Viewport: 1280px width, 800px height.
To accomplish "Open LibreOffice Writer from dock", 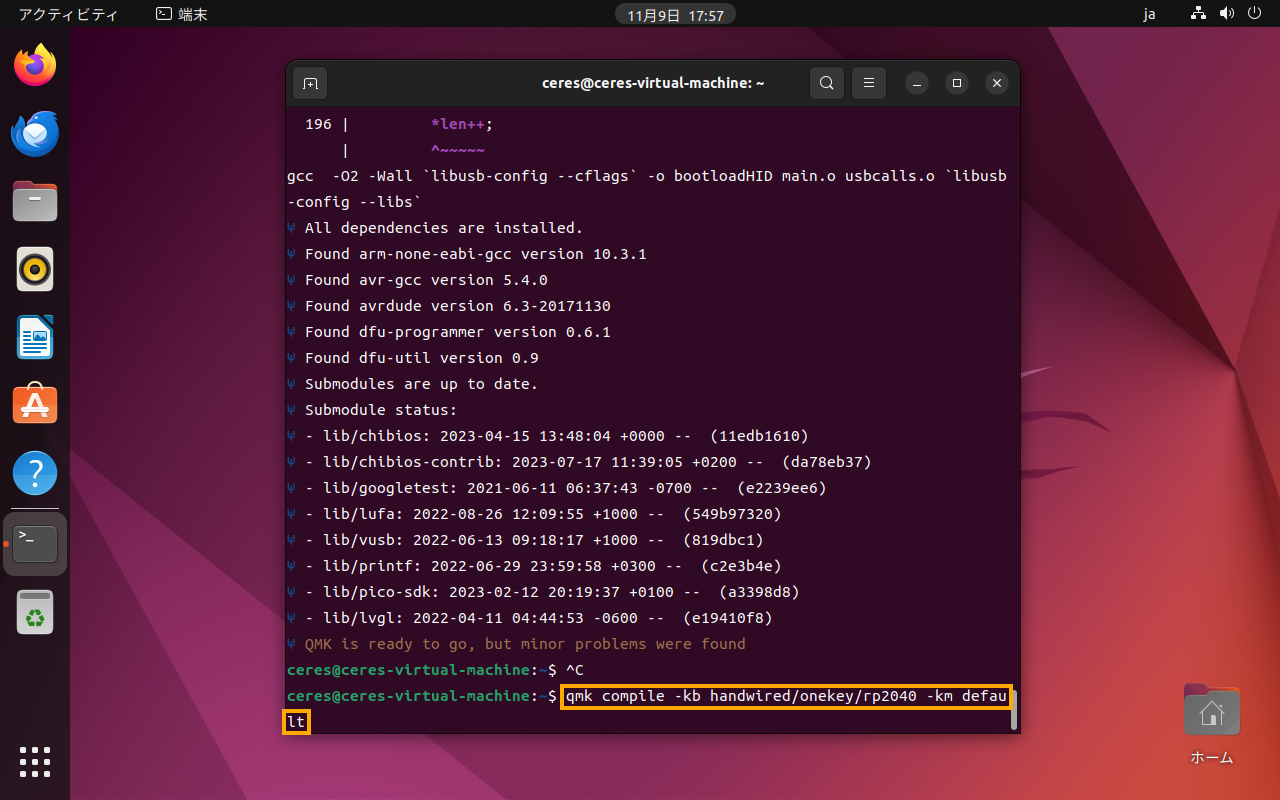I will [x=35, y=337].
